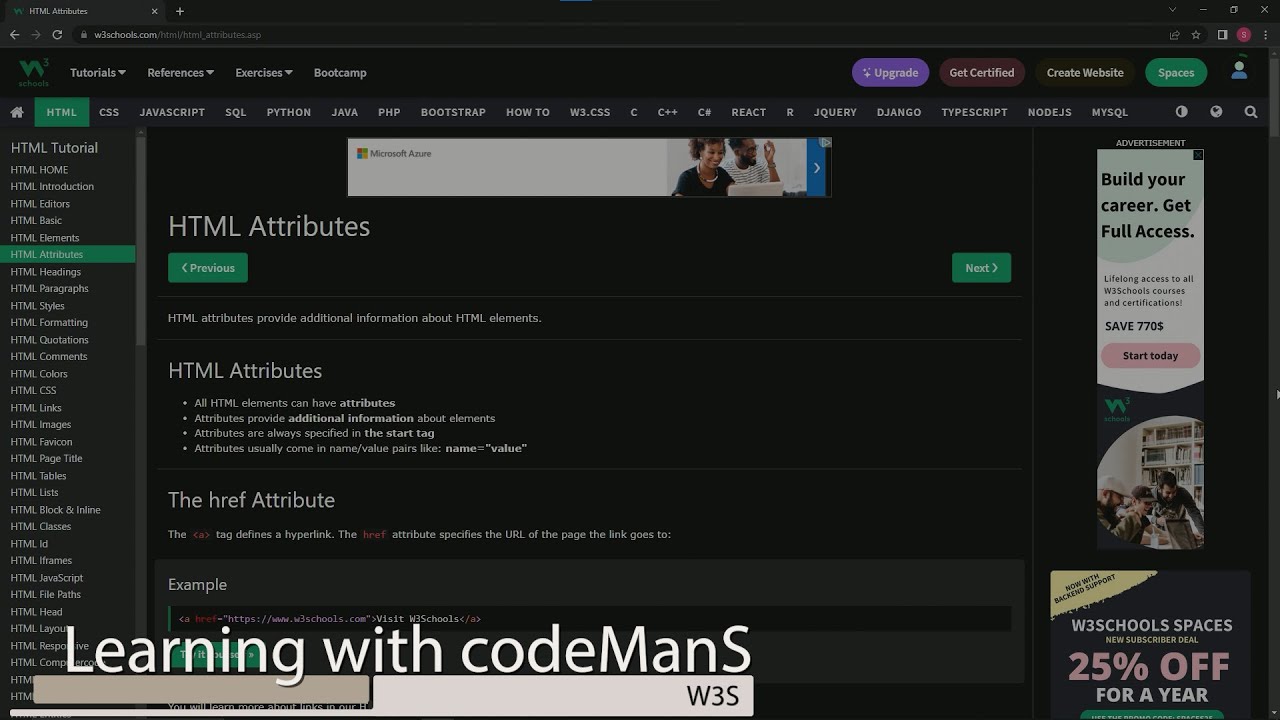Select the JAVA topic tab
The height and width of the screenshot is (720, 1280).
point(345,112)
